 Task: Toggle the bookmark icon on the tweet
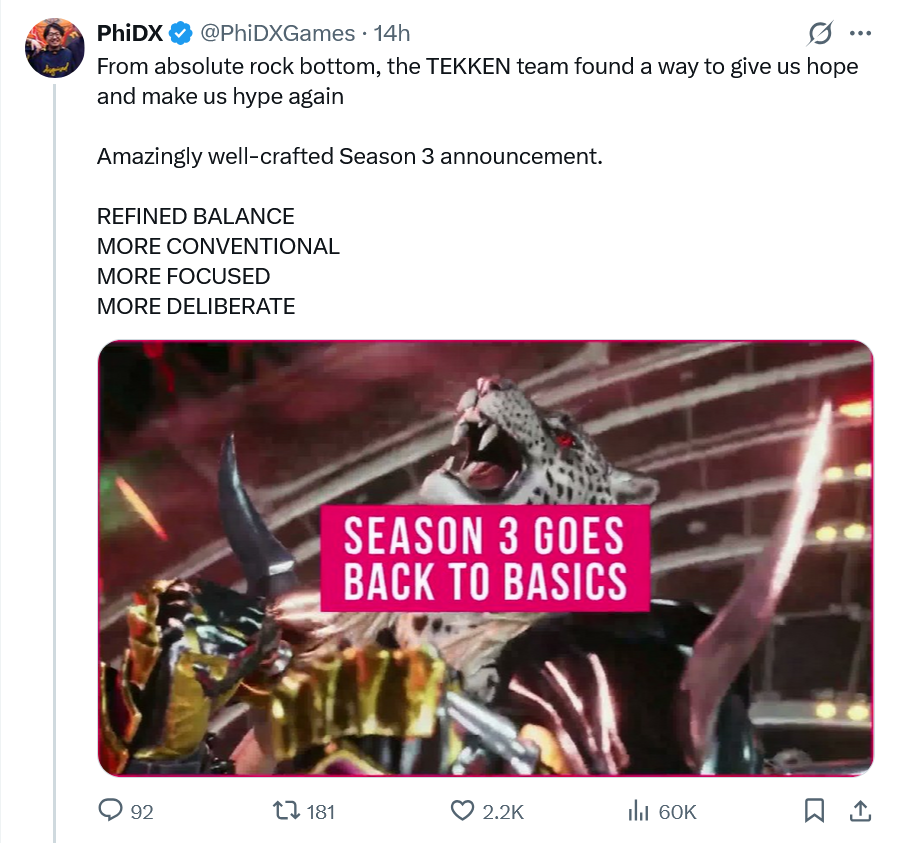(x=815, y=811)
